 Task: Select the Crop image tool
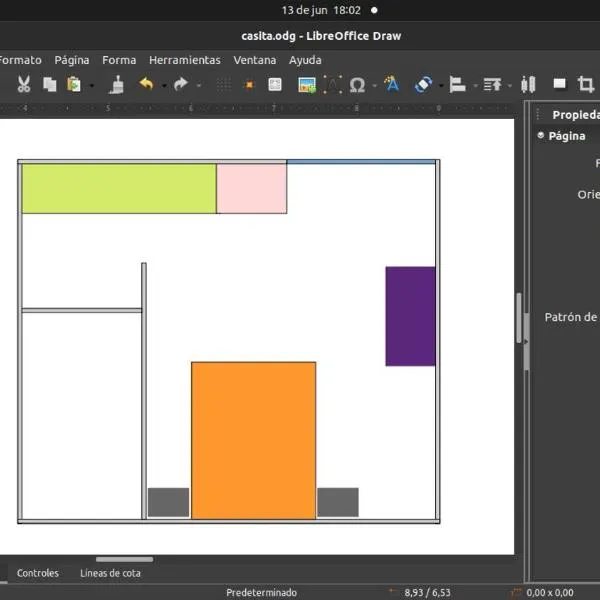(586, 85)
